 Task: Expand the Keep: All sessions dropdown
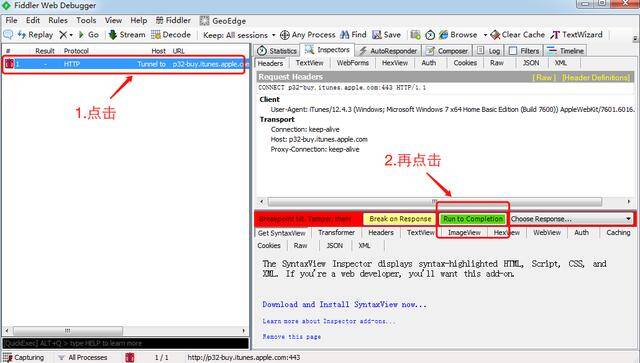273,35
